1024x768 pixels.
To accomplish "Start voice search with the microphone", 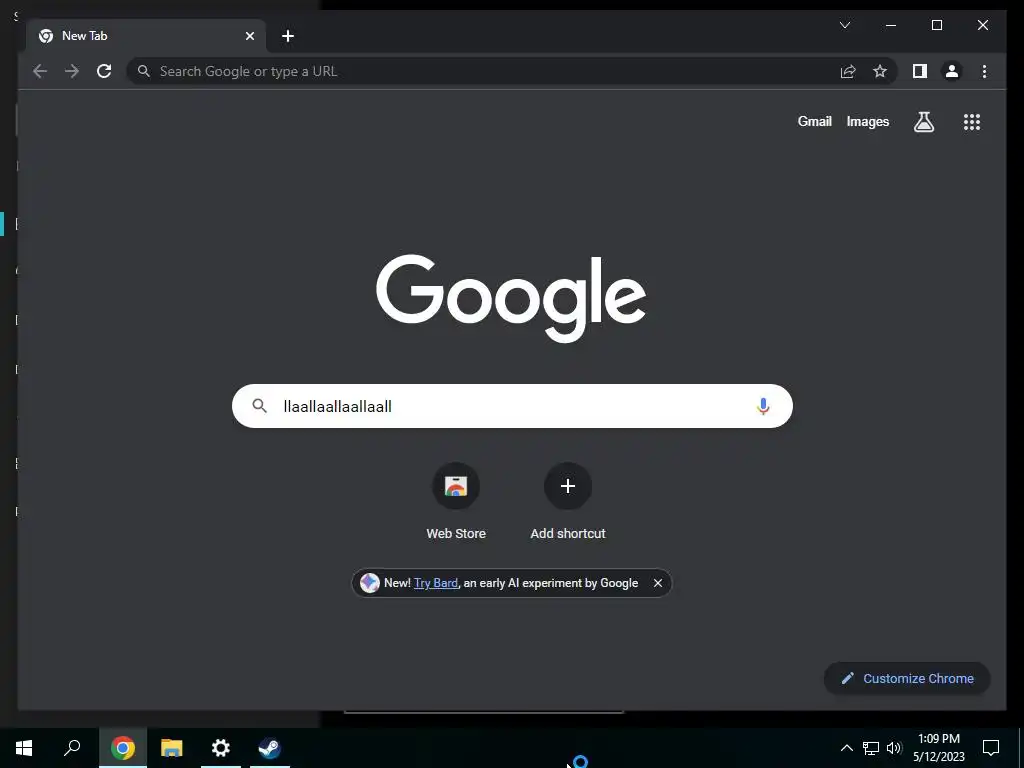I will tap(763, 406).
